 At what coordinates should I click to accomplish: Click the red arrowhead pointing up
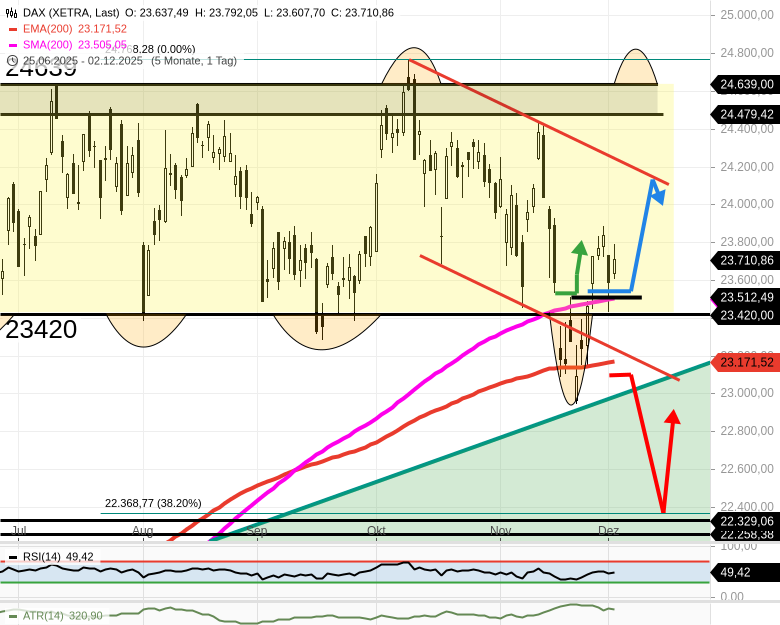pos(672,417)
